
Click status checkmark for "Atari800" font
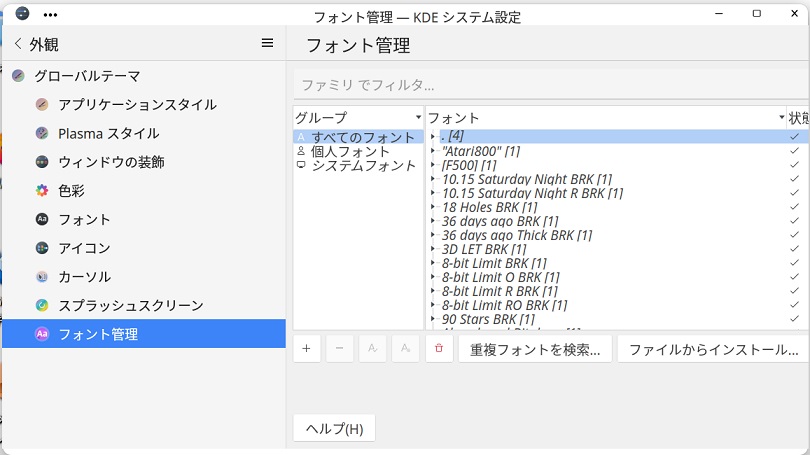coord(795,151)
